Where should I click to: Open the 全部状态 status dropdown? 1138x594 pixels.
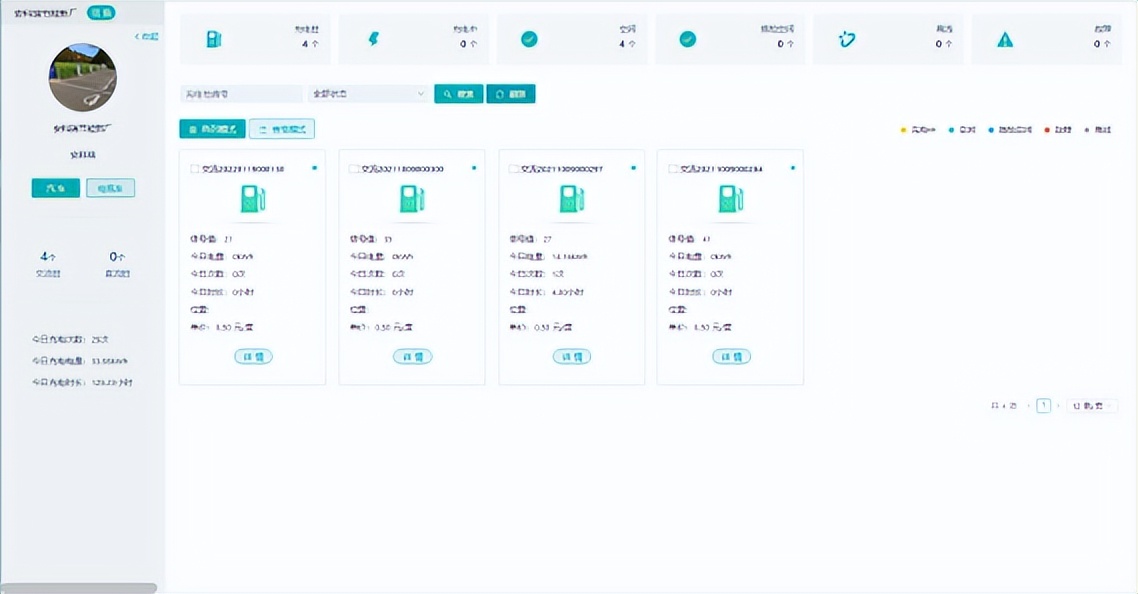coord(367,92)
